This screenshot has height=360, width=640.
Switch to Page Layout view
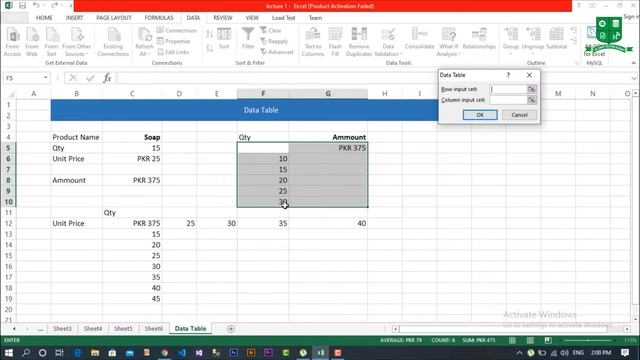click(x=530, y=340)
